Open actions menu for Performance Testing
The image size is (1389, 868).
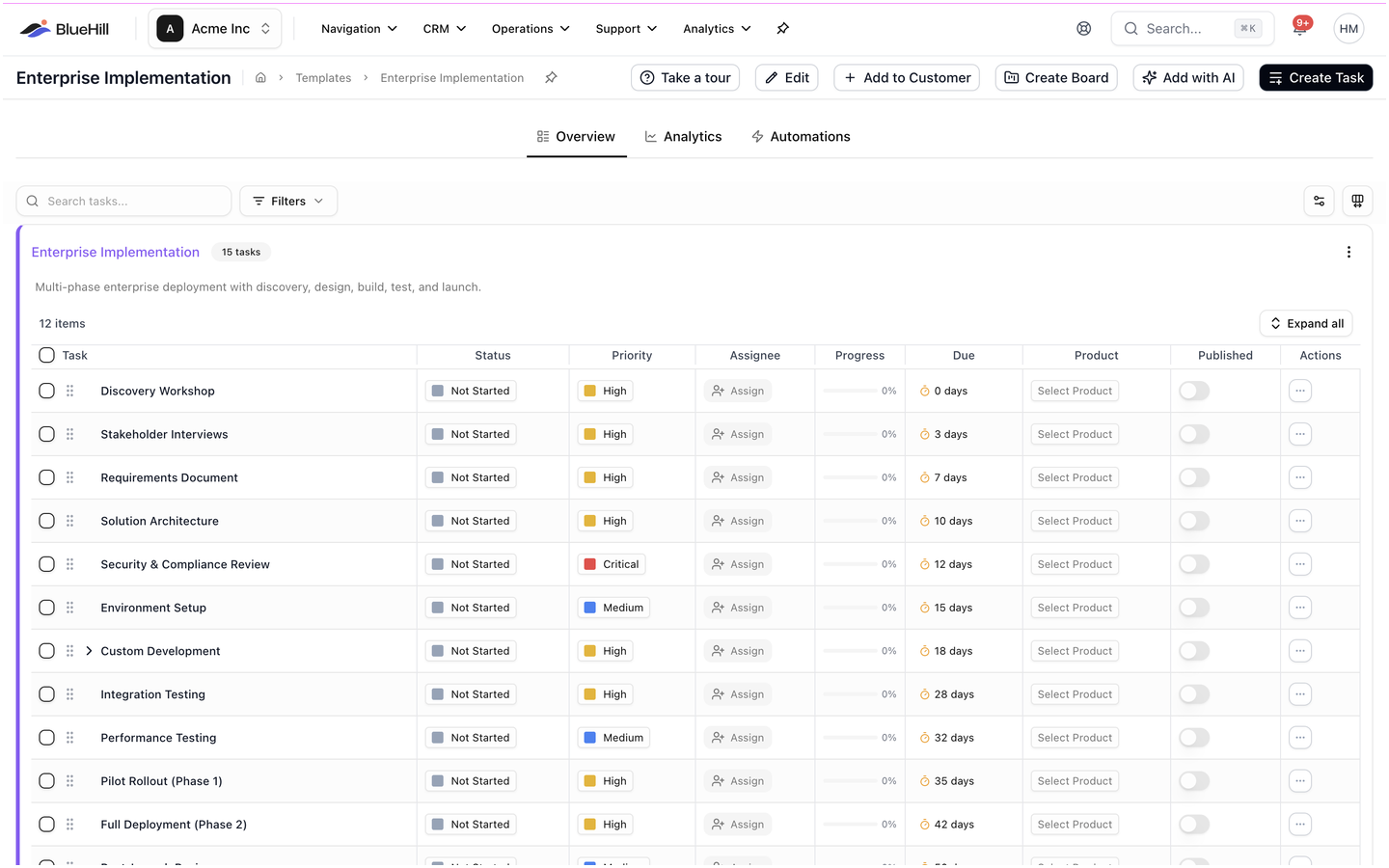pos(1300,738)
